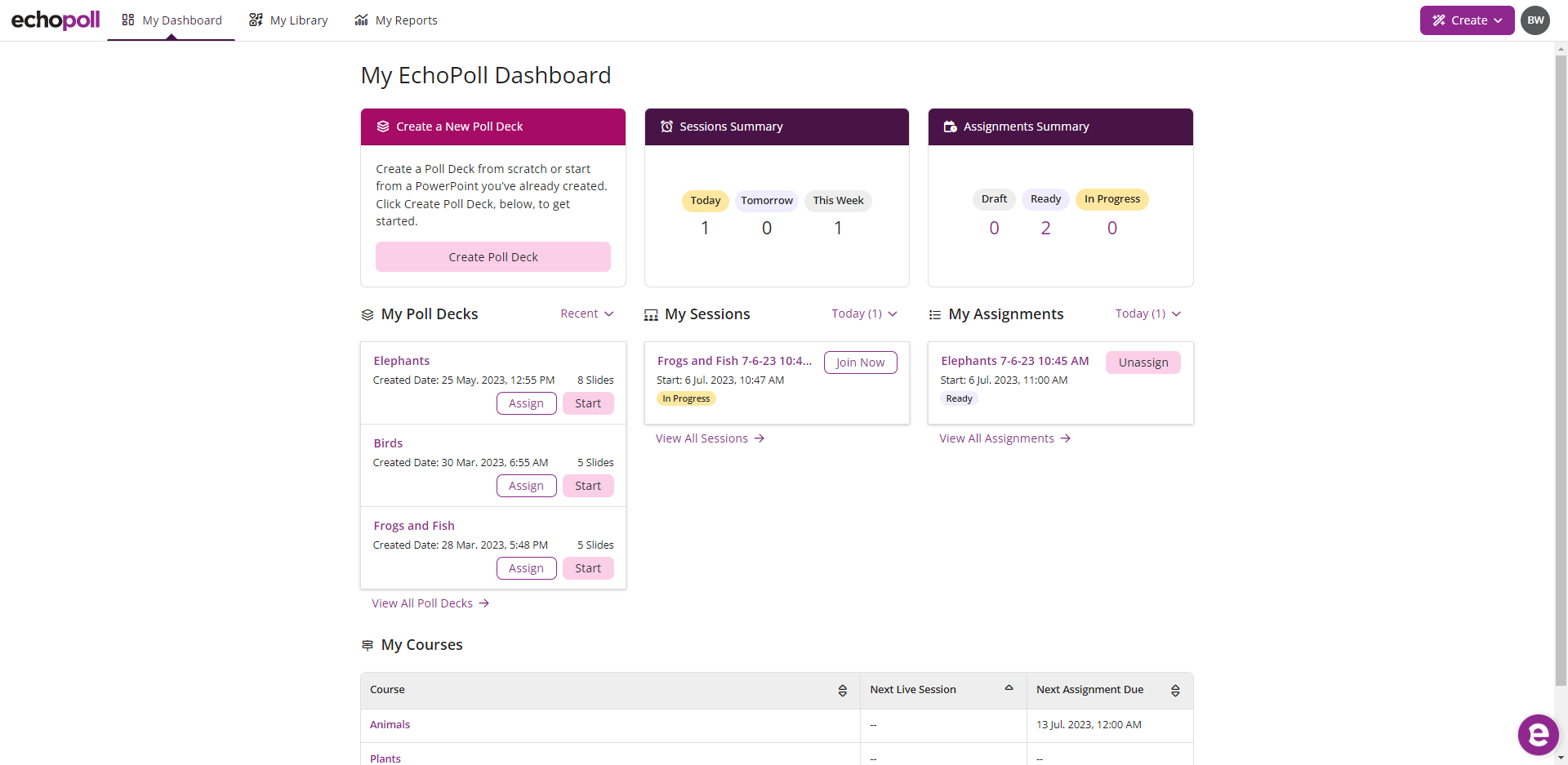
Task: Select the This Week sessions pill
Action: [x=839, y=201]
